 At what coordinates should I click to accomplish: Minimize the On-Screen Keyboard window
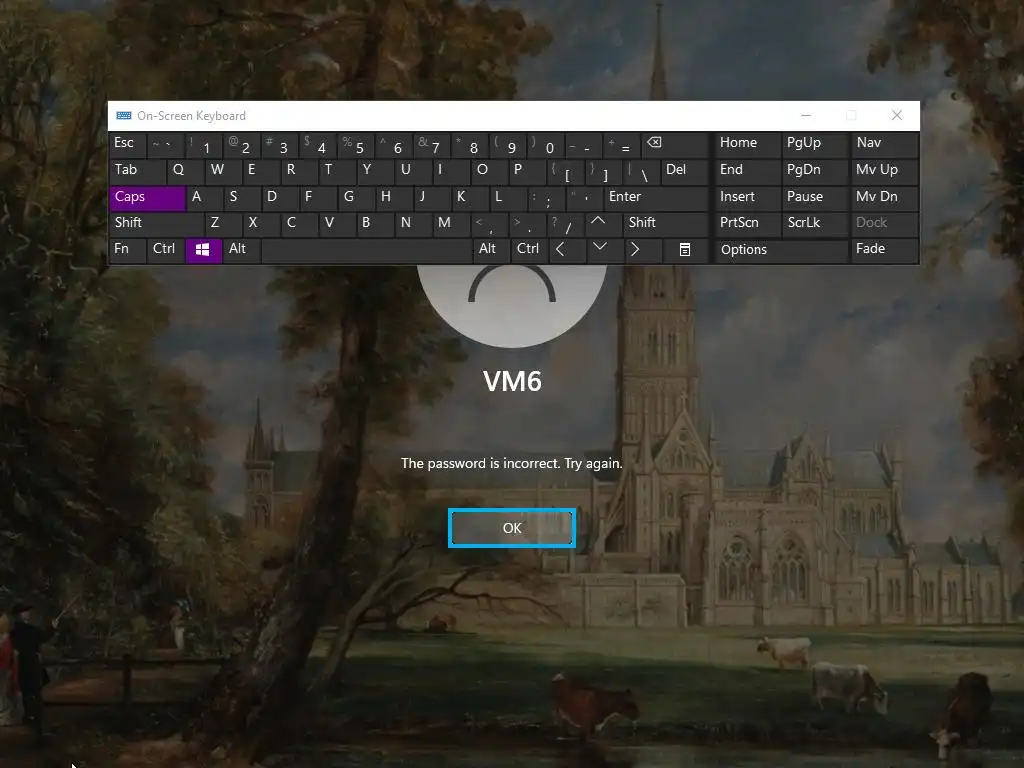[x=806, y=116]
